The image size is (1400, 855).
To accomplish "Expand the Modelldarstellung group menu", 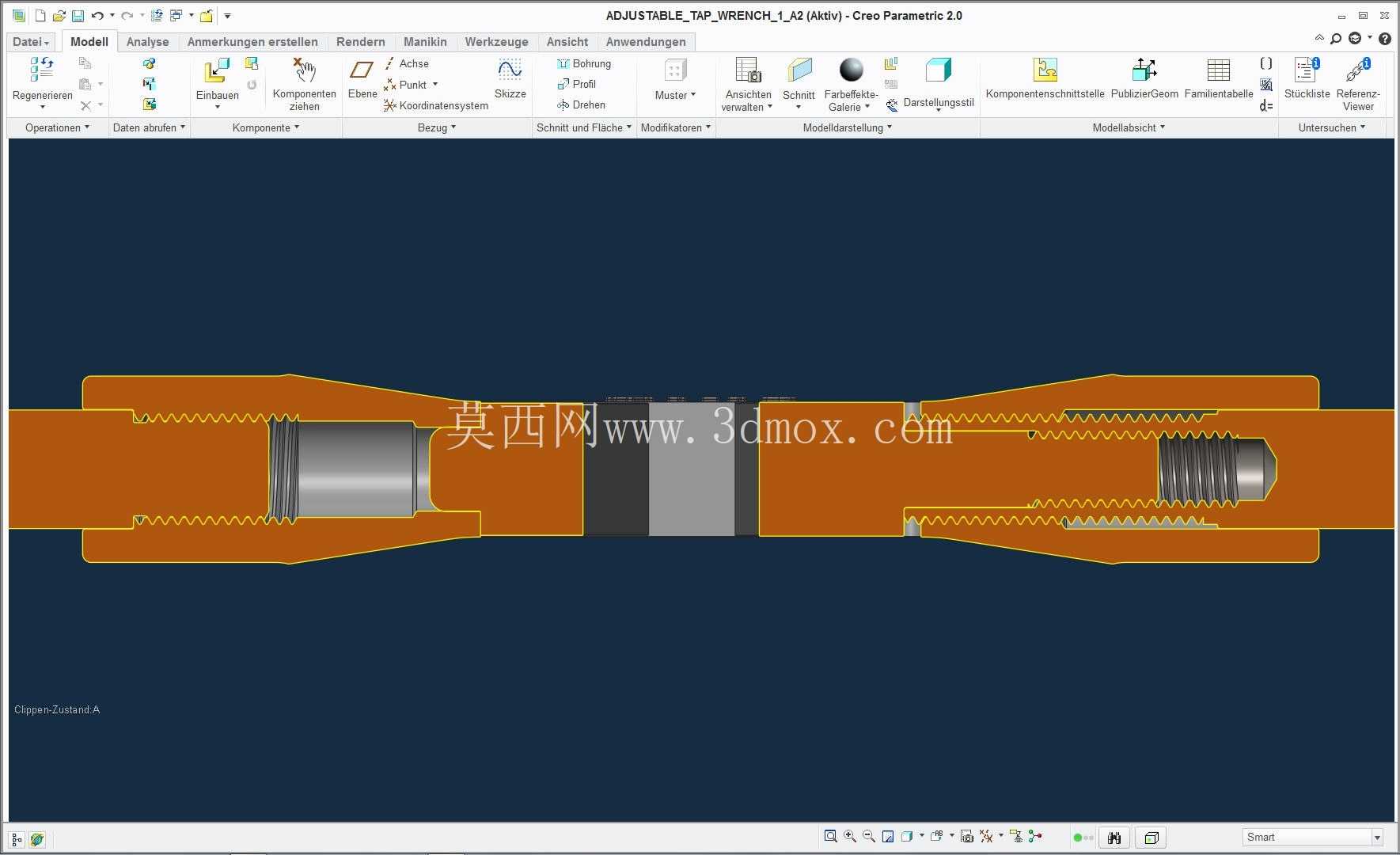I will tap(848, 127).
